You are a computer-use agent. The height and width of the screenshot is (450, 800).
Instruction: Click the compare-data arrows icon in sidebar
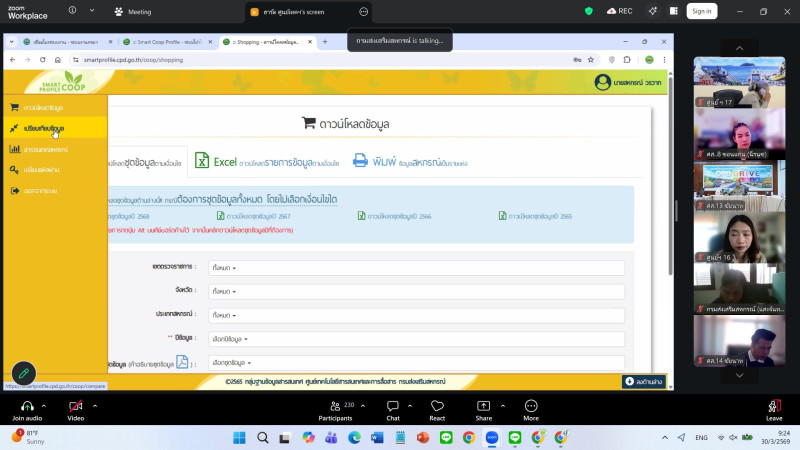tap(14, 128)
